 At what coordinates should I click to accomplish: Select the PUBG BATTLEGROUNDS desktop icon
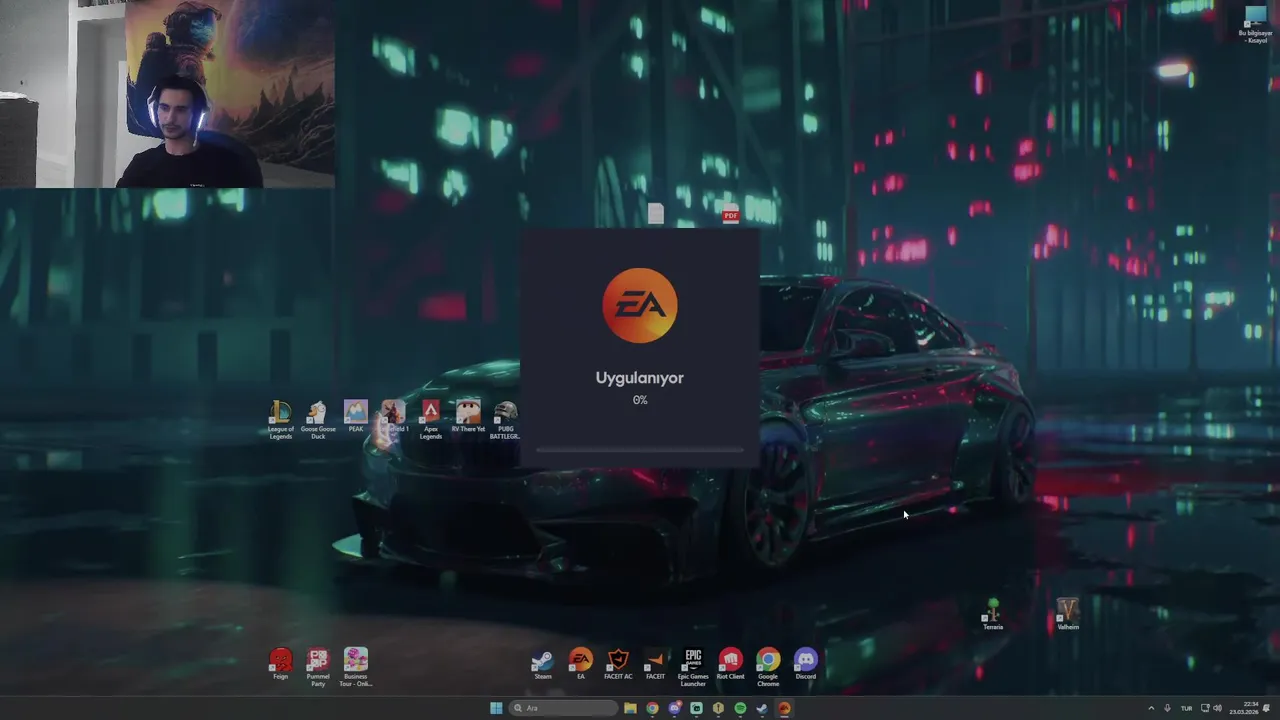505,420
